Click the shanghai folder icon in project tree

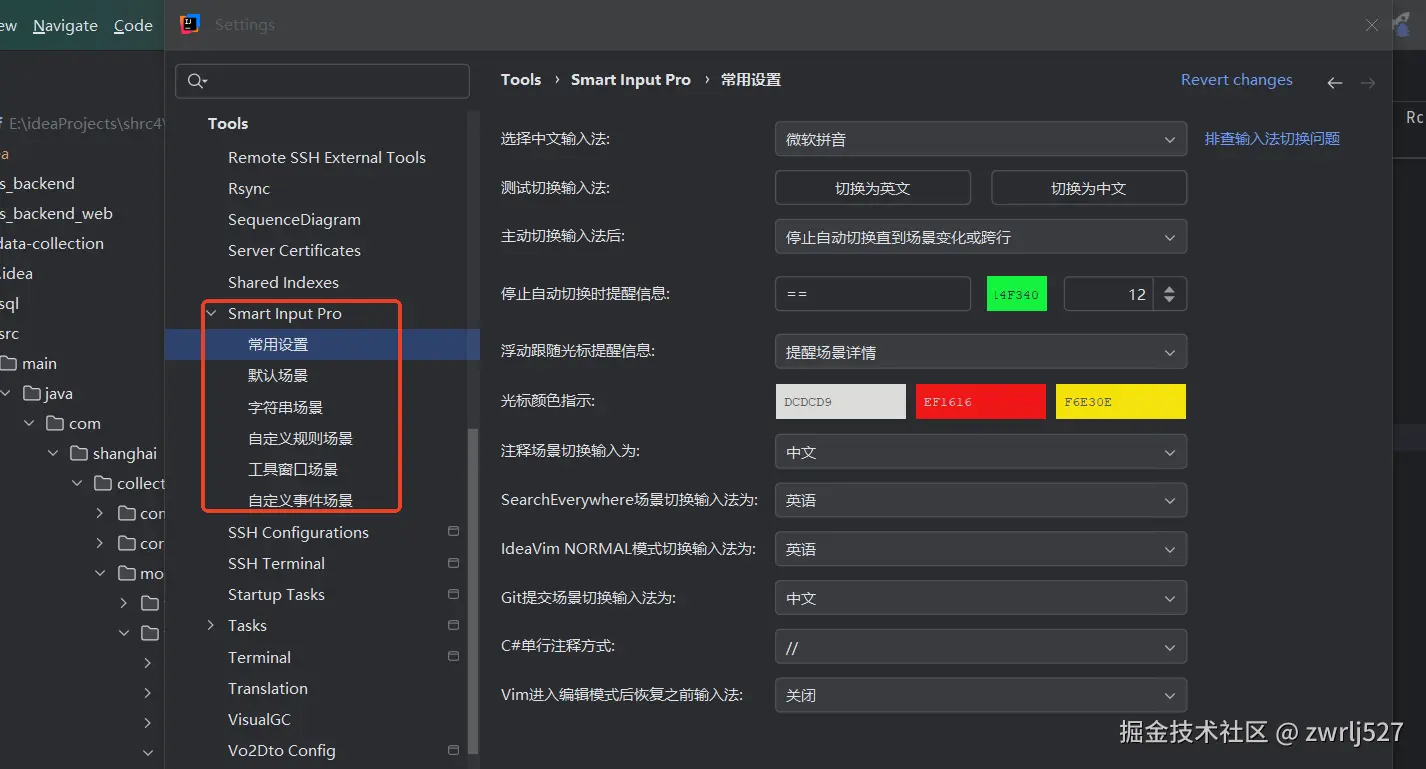[79, 453]
